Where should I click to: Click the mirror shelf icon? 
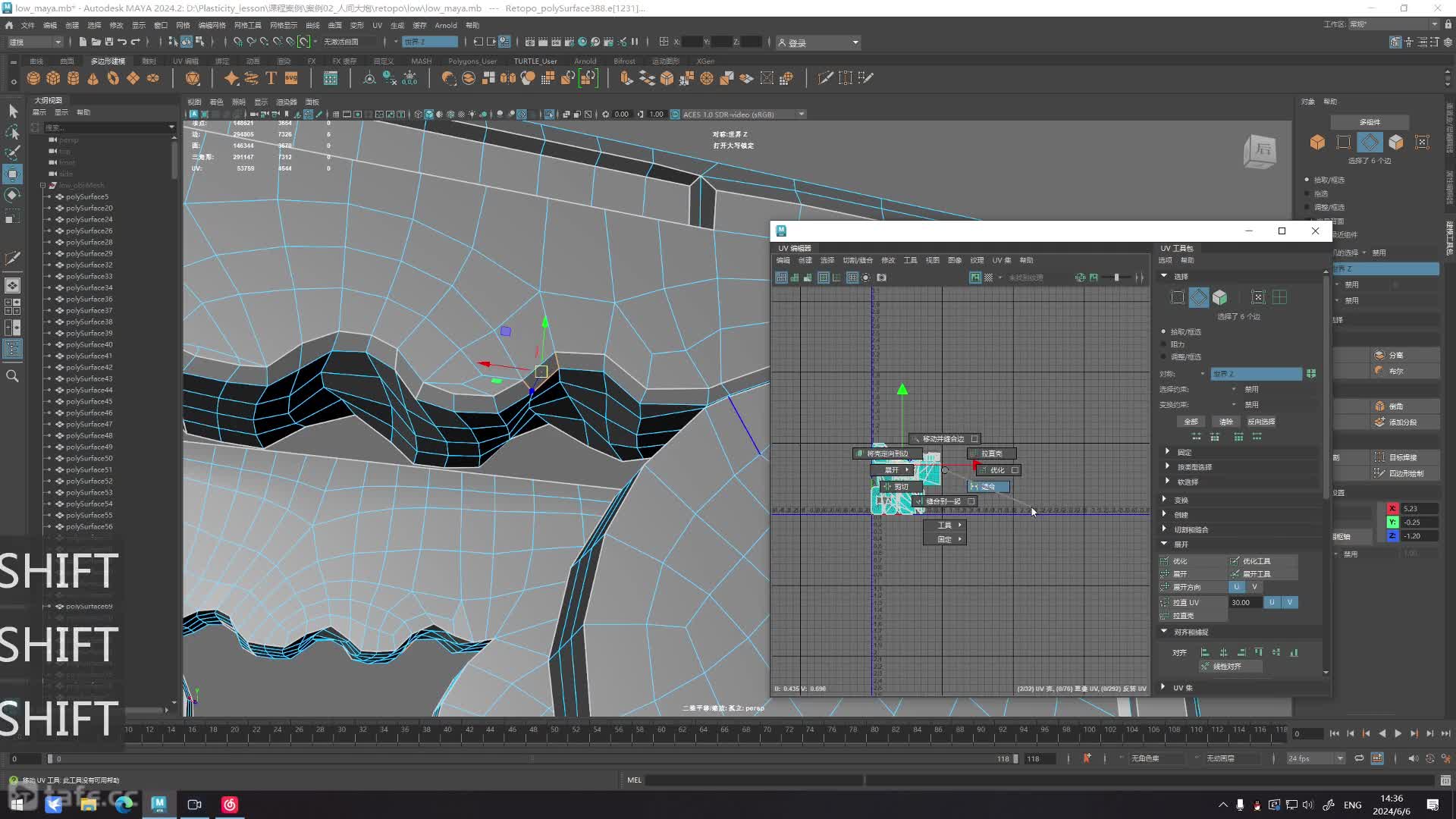pos(508,78)
